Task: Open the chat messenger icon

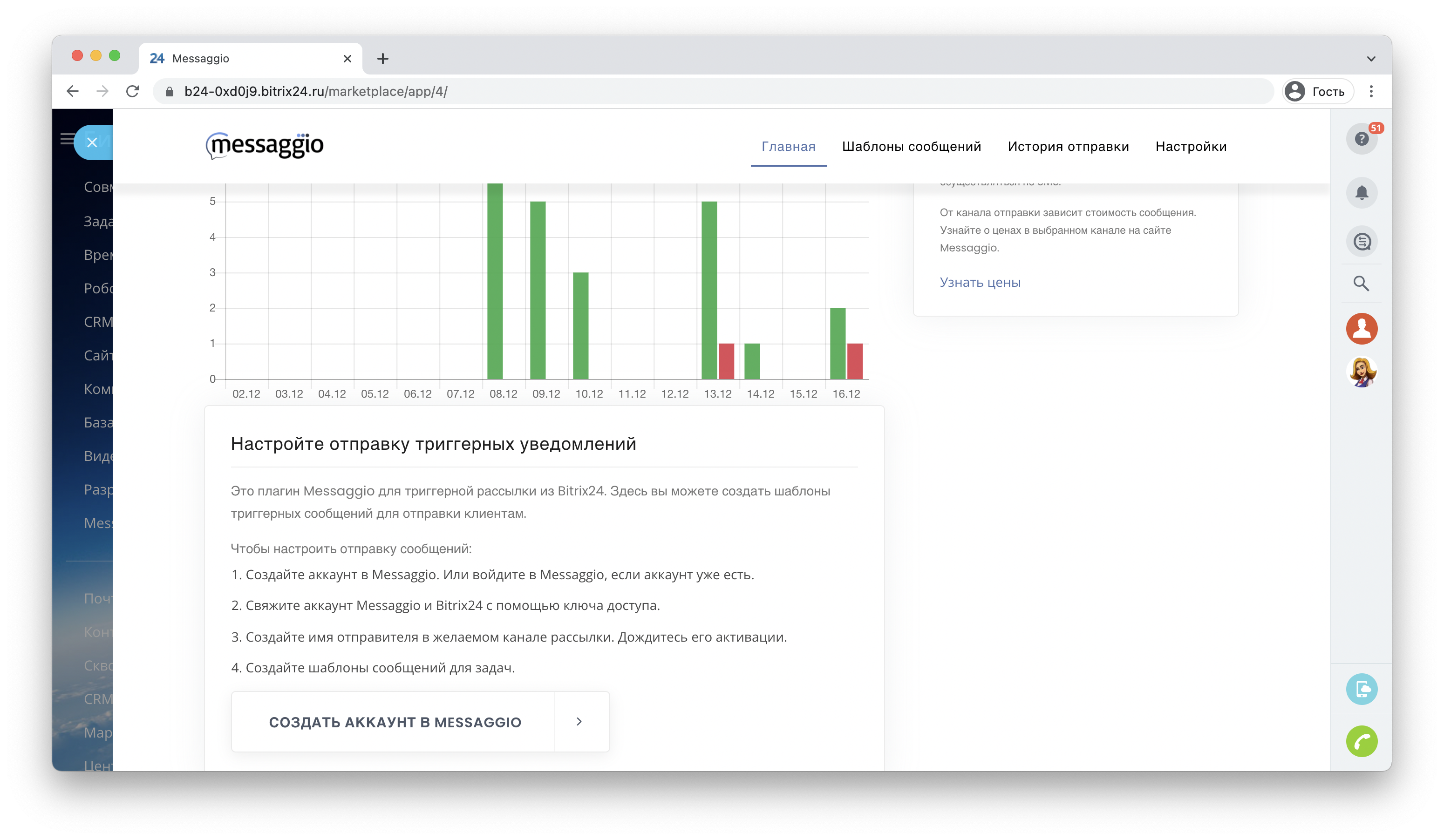Action: tap(1361, 241)
